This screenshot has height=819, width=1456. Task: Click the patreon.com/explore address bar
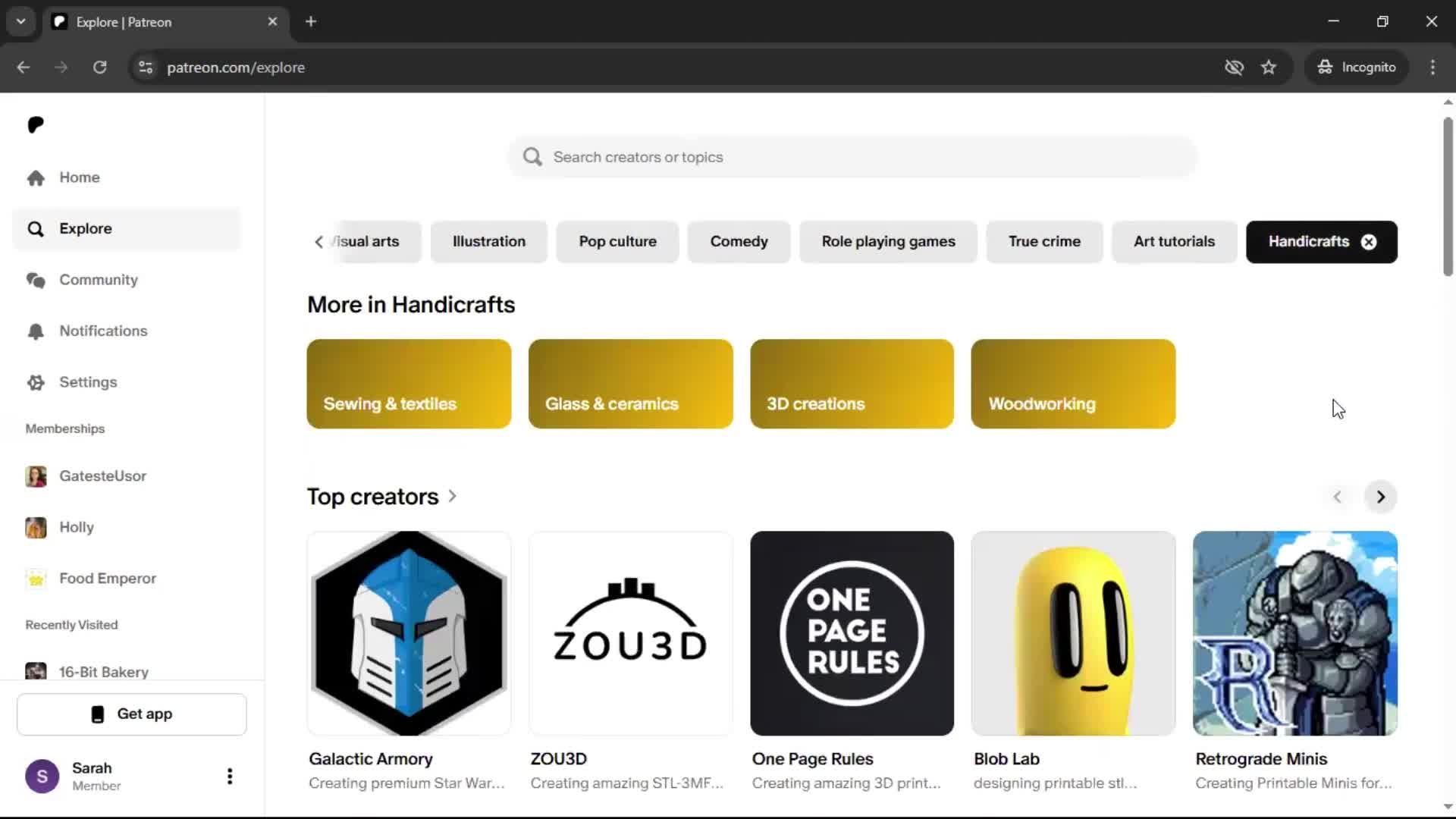(x=236, y=67)
